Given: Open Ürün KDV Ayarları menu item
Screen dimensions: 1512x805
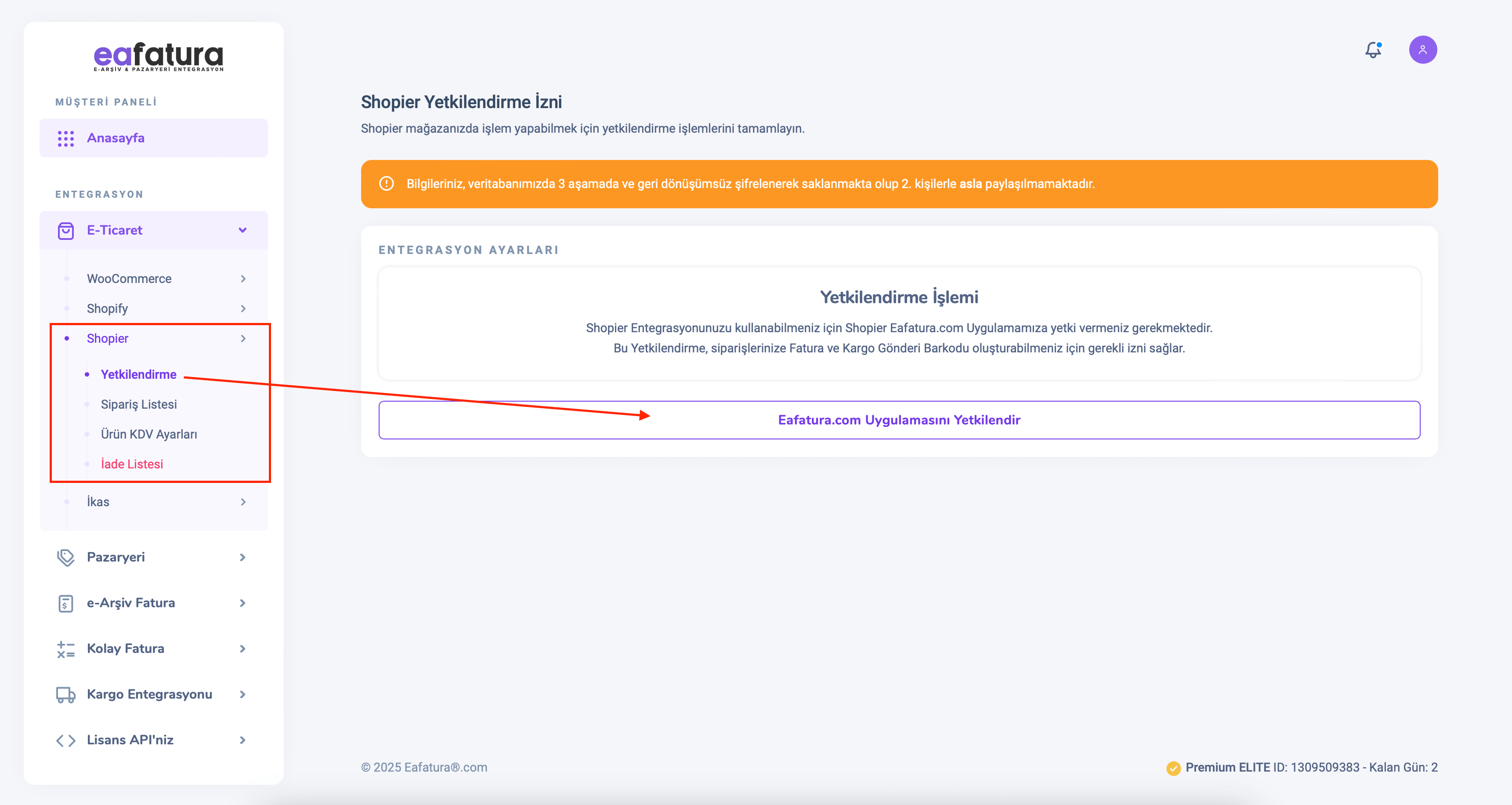Looking at the screenshot, I should point(148,435).
